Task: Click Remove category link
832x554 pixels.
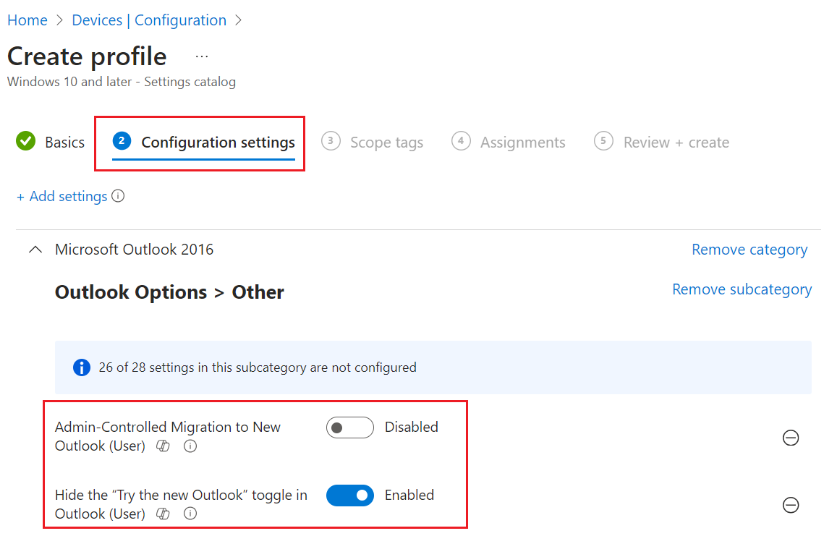Action: click(x=749, y=249)
